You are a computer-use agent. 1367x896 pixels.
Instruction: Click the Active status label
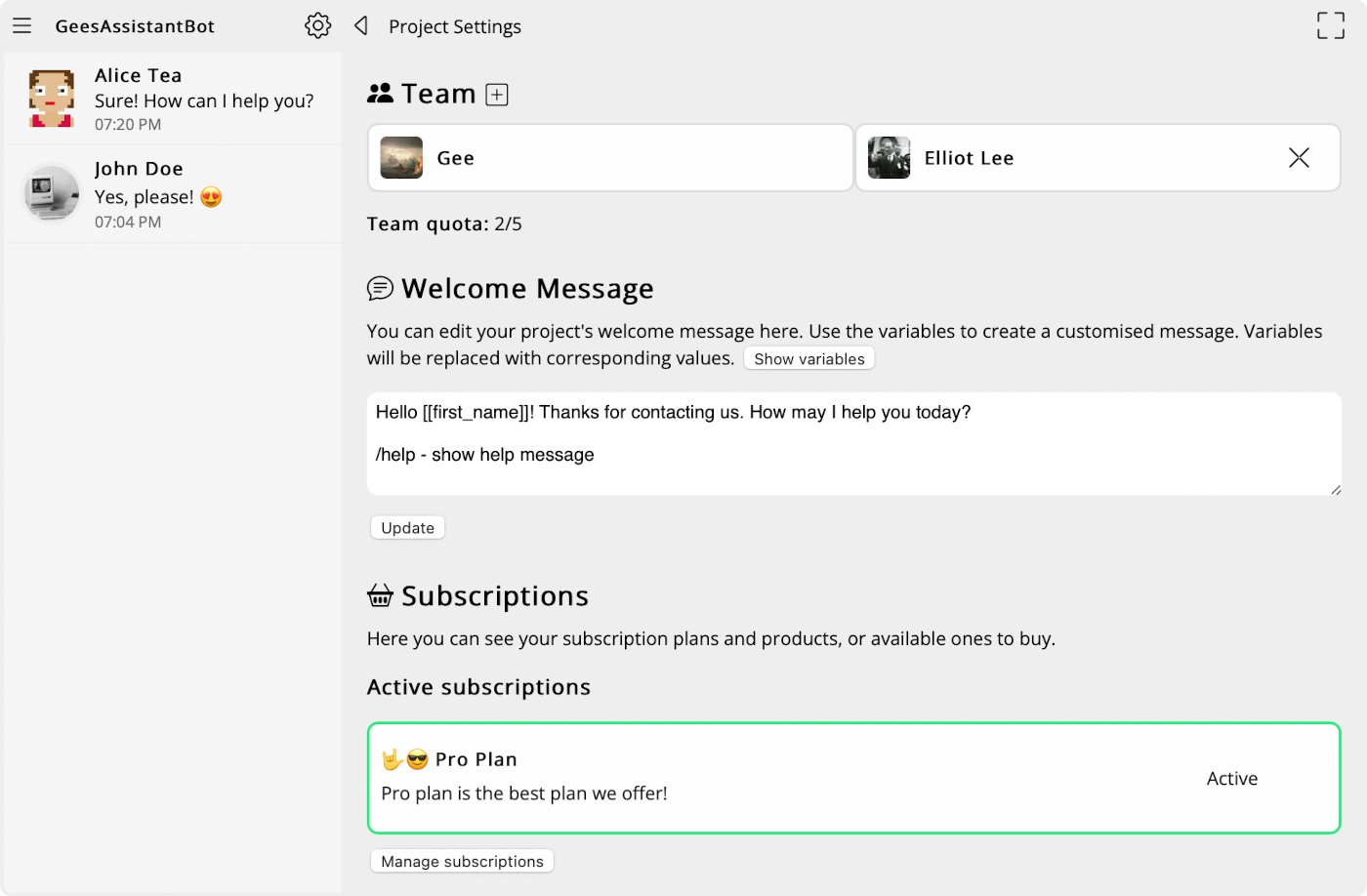[x=1232, y=778]
